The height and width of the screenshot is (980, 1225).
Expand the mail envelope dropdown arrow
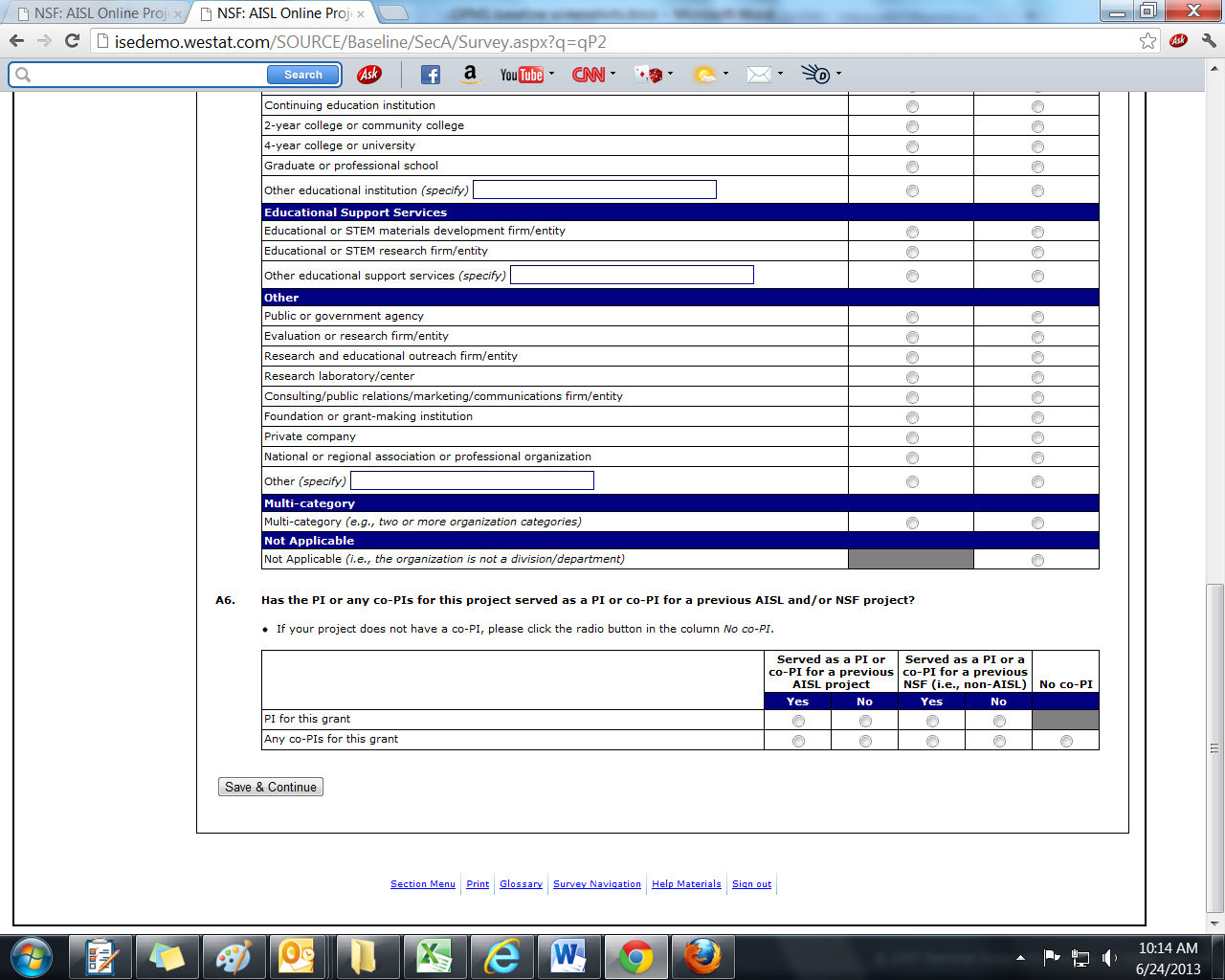pos(780,74)
